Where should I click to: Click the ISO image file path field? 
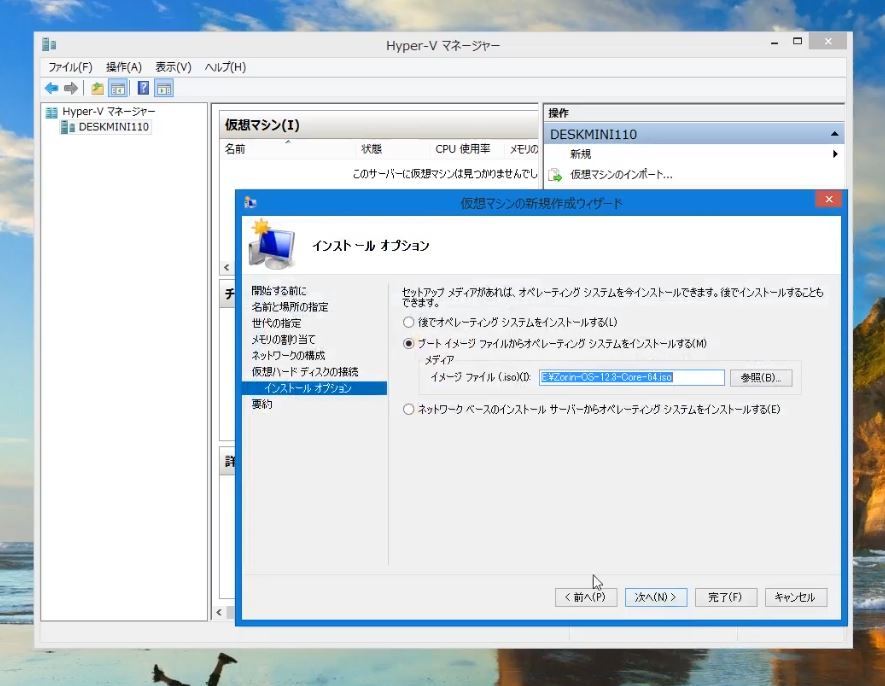coord(631,377)
